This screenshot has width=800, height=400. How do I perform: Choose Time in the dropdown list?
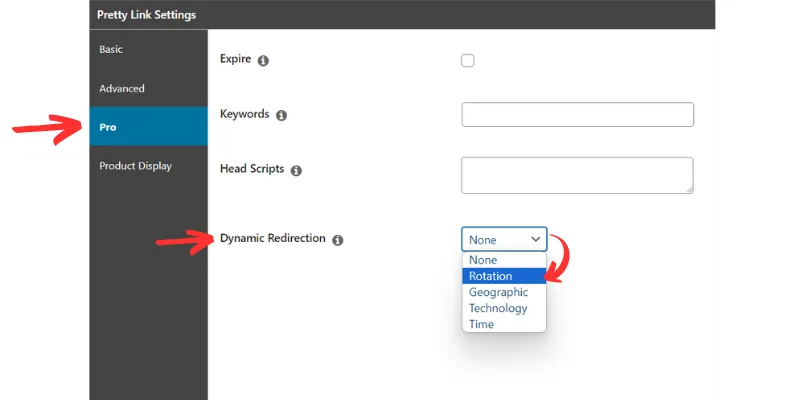coord(482,324)
